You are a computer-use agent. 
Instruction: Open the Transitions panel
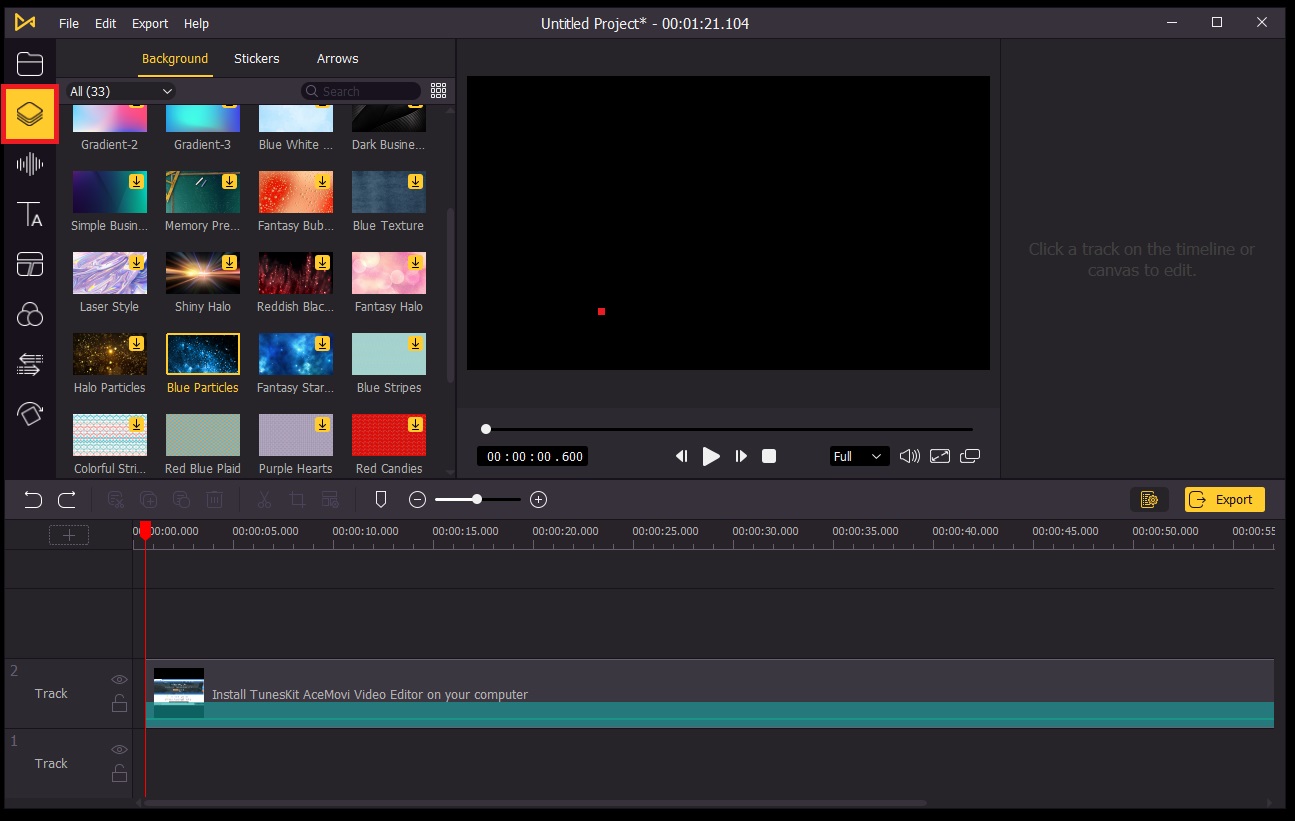tap(30, 263)
